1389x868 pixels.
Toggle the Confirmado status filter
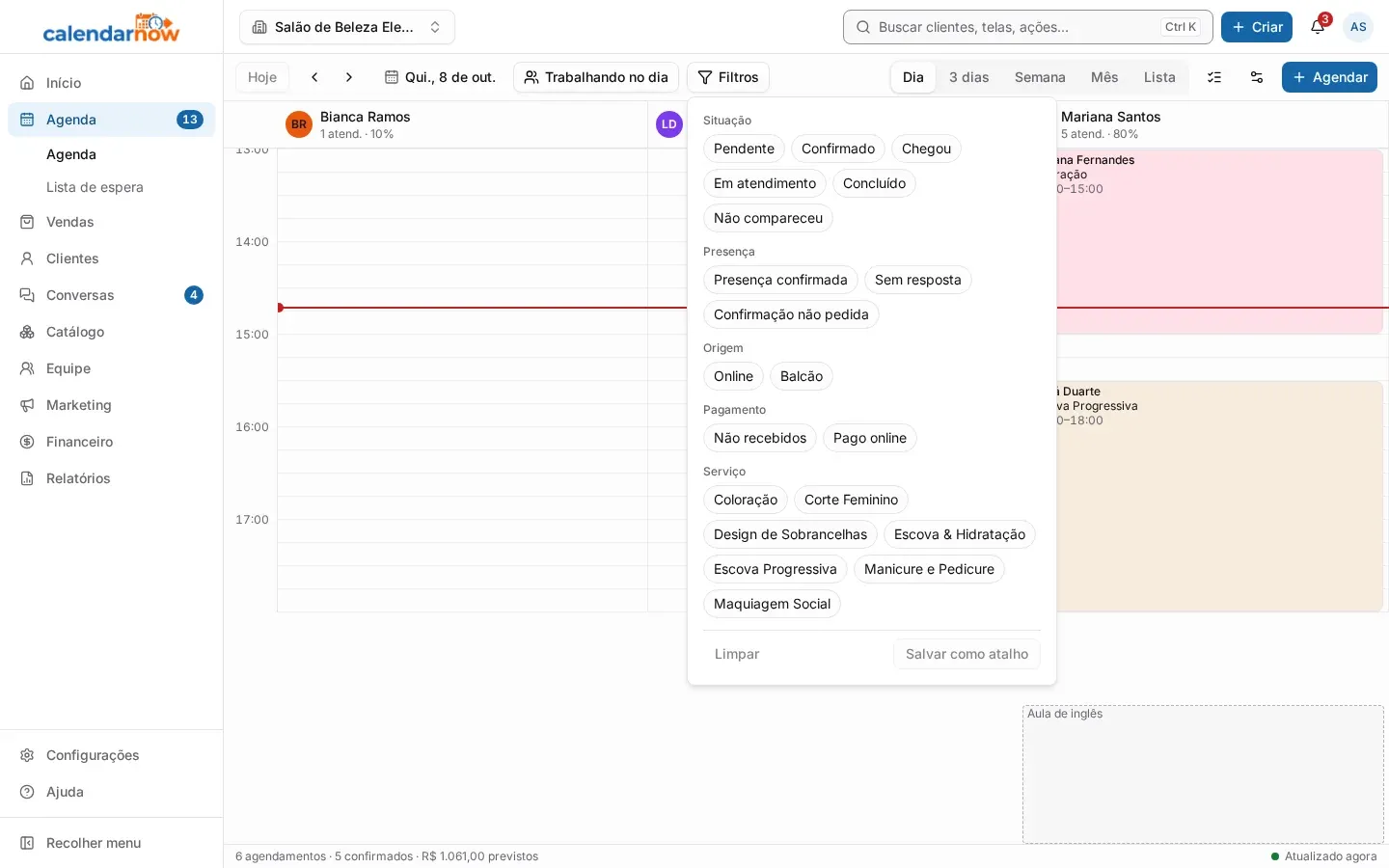point(838,149)
